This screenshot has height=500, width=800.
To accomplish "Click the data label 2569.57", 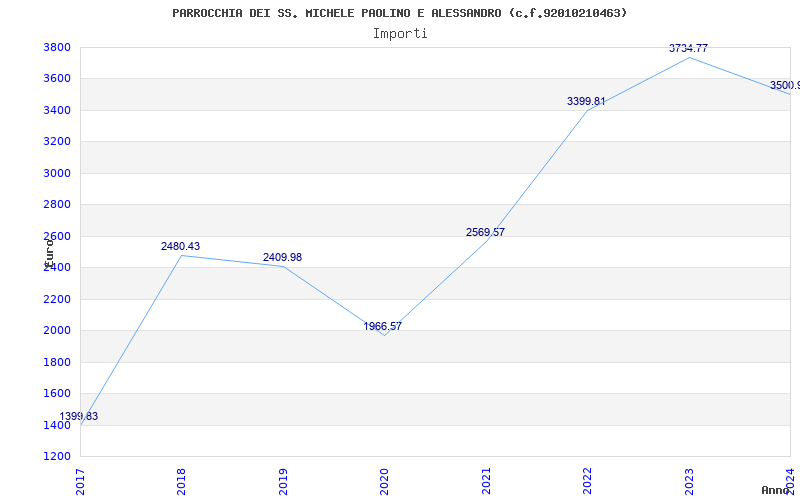I will (485, 233).
